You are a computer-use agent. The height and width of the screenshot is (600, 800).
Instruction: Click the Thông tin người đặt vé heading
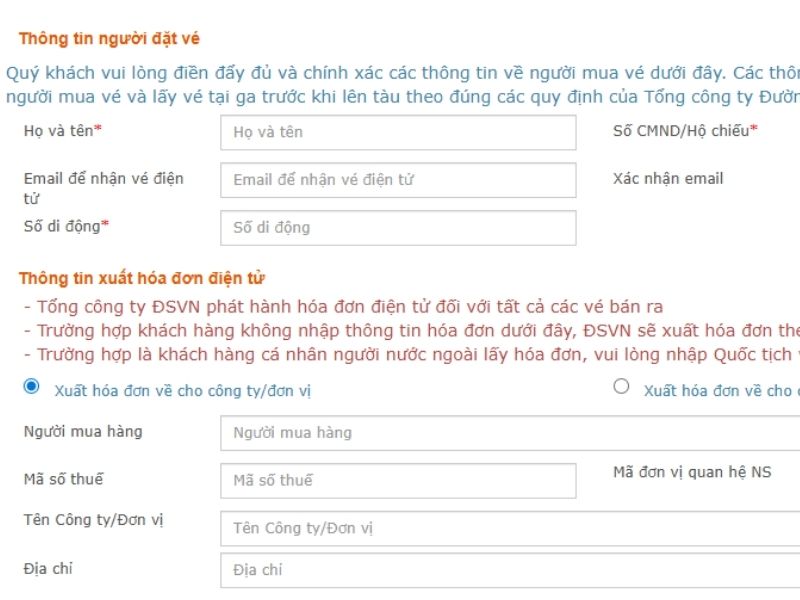109,39
